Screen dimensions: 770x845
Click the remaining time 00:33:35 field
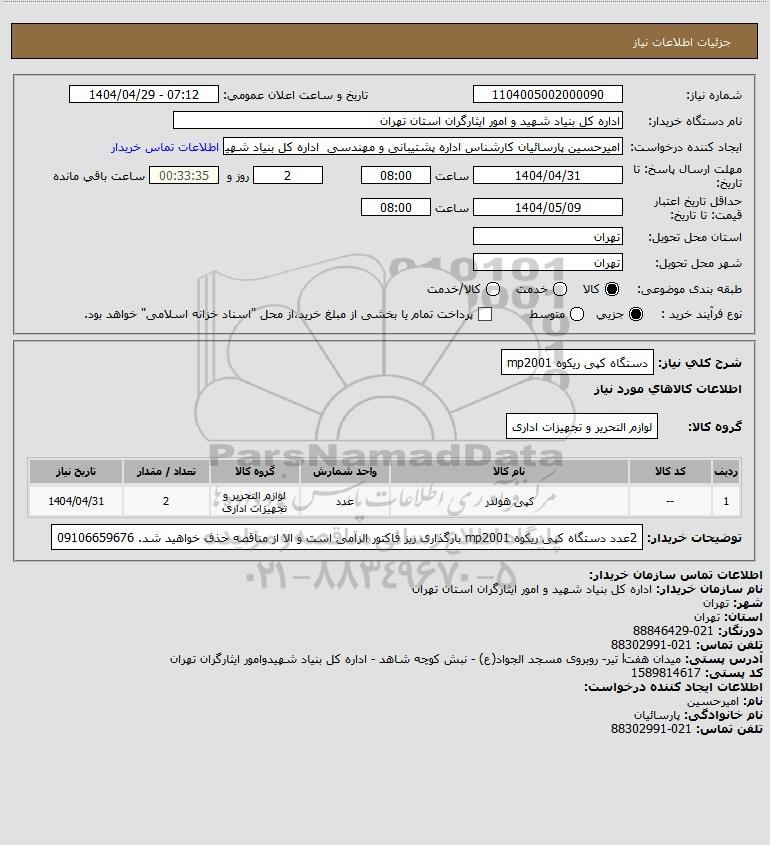click(x=184, y=175)
